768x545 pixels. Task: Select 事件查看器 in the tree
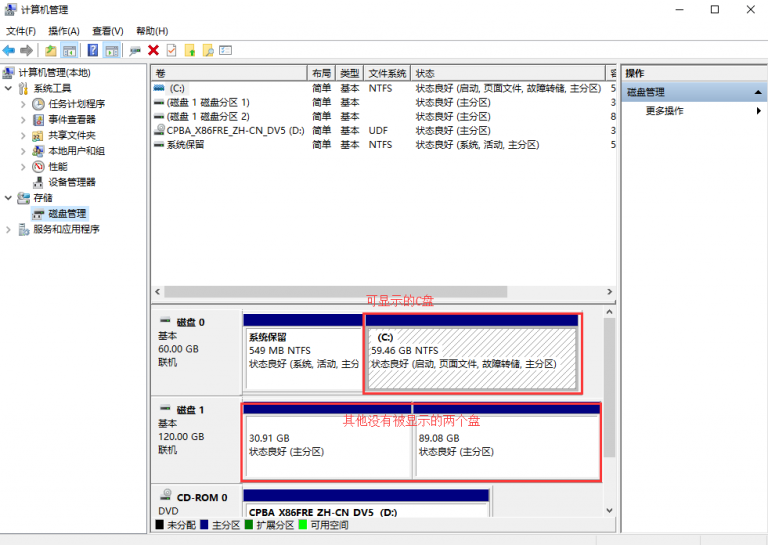pos(71,119)
